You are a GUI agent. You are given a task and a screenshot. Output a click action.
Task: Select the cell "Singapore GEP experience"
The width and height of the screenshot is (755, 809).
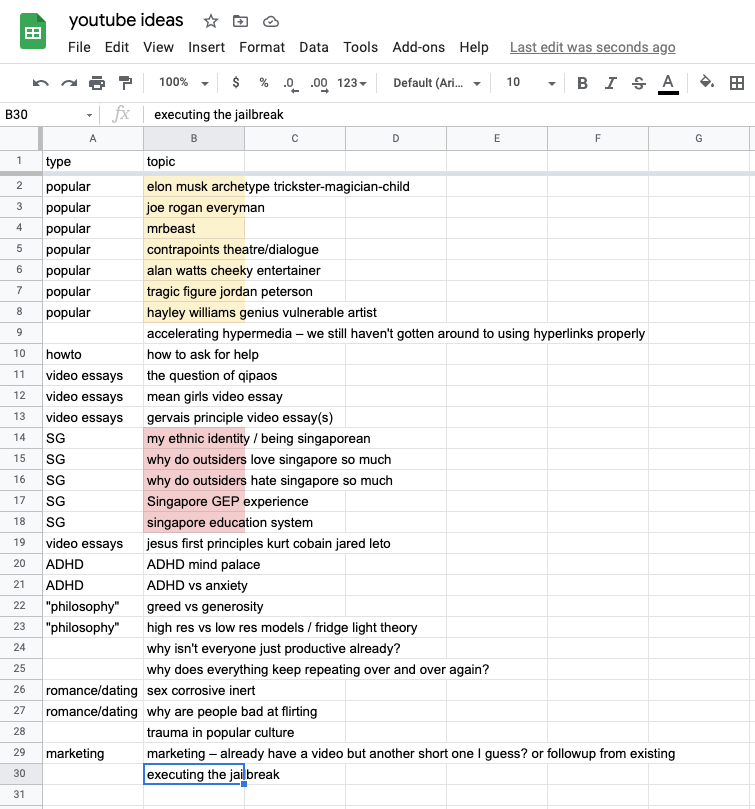194,501
